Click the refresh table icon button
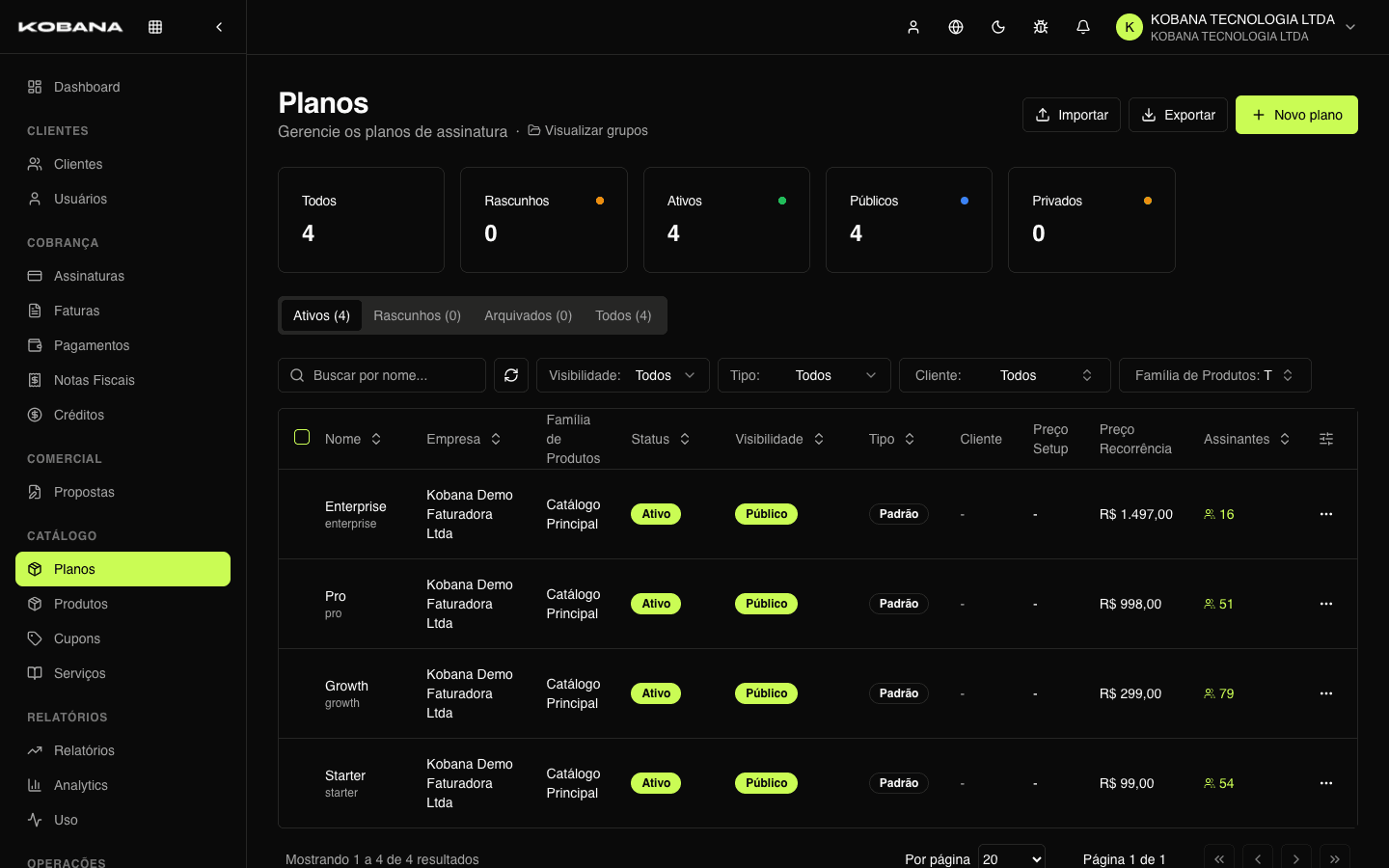Screen dimensions: 1389x868 point(511,375)
